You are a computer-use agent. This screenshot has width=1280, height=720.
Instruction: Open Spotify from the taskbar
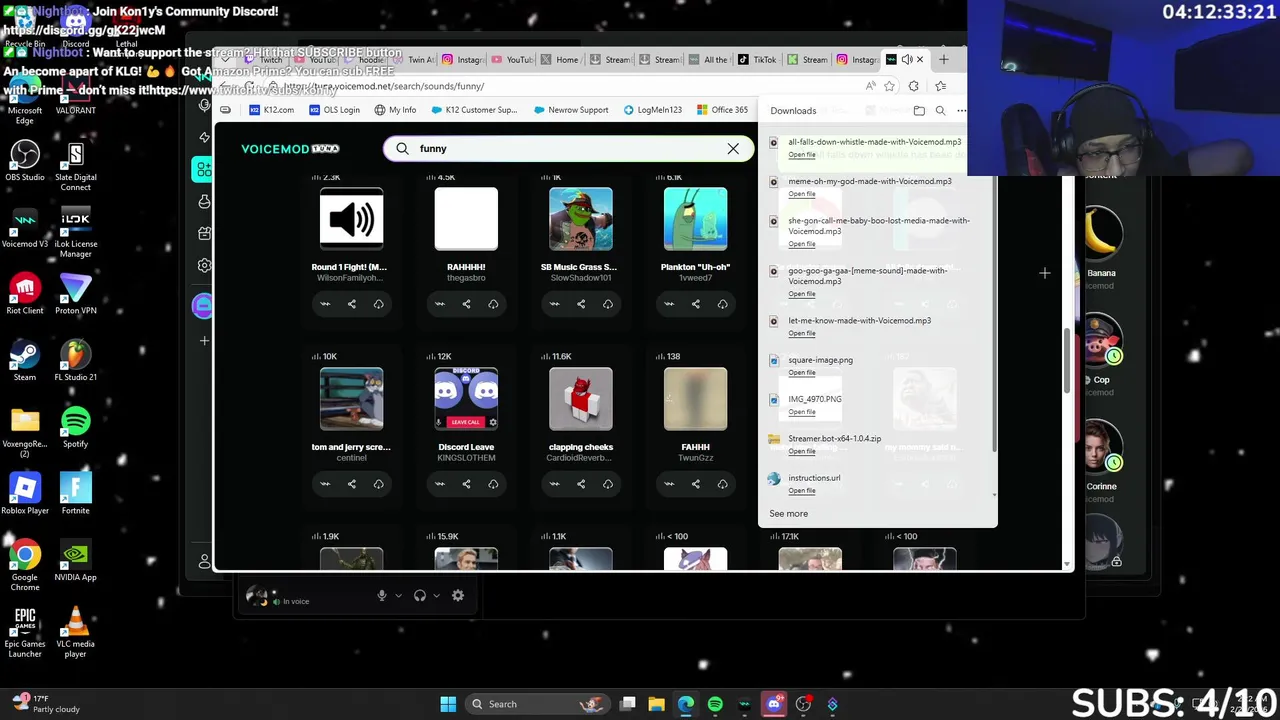tap(715, 704)
